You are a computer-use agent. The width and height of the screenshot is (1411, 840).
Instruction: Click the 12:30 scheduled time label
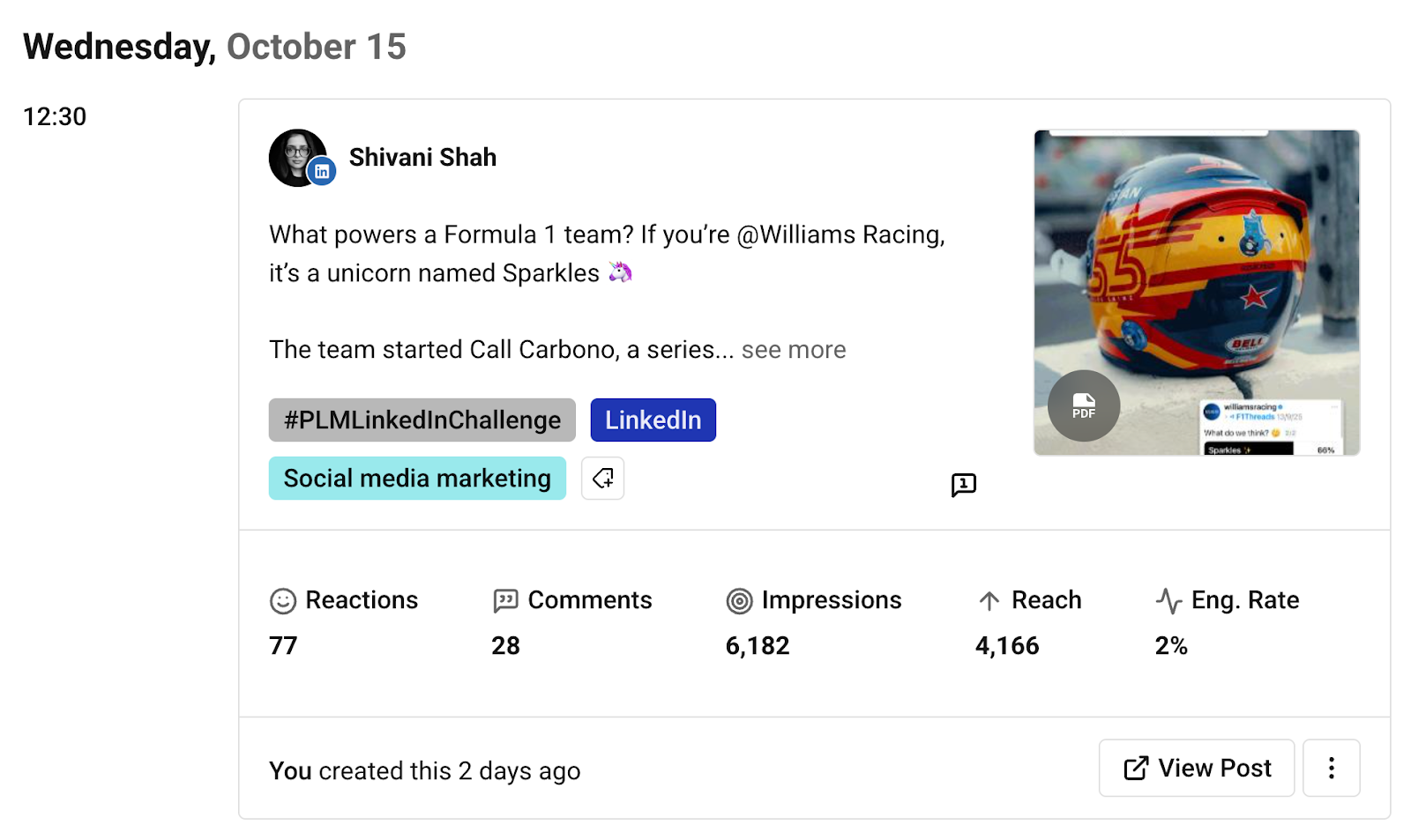click(x=54, y=115)
